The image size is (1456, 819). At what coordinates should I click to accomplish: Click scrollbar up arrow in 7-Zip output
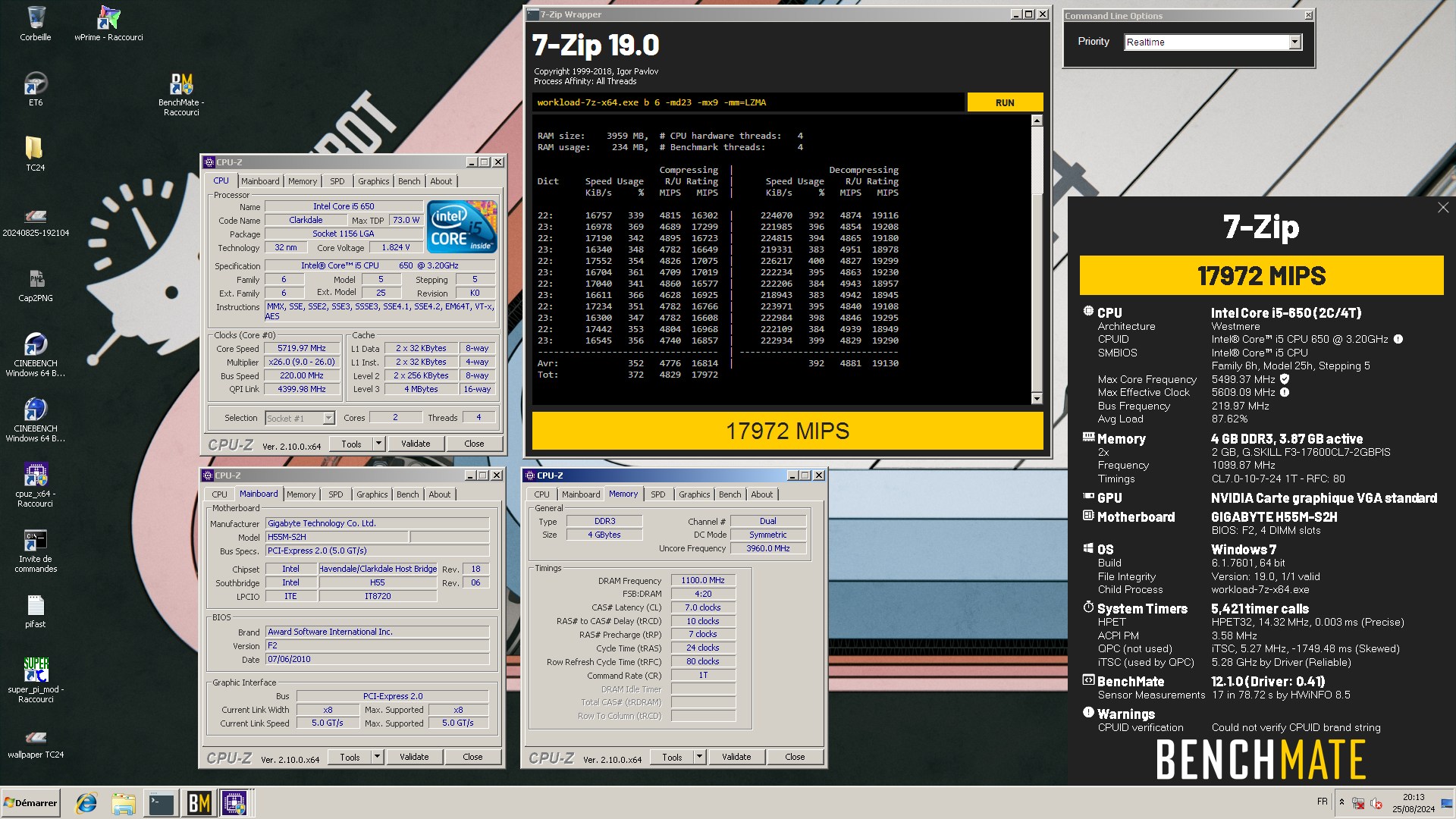pyautogui.click(x=1037, y=121)
